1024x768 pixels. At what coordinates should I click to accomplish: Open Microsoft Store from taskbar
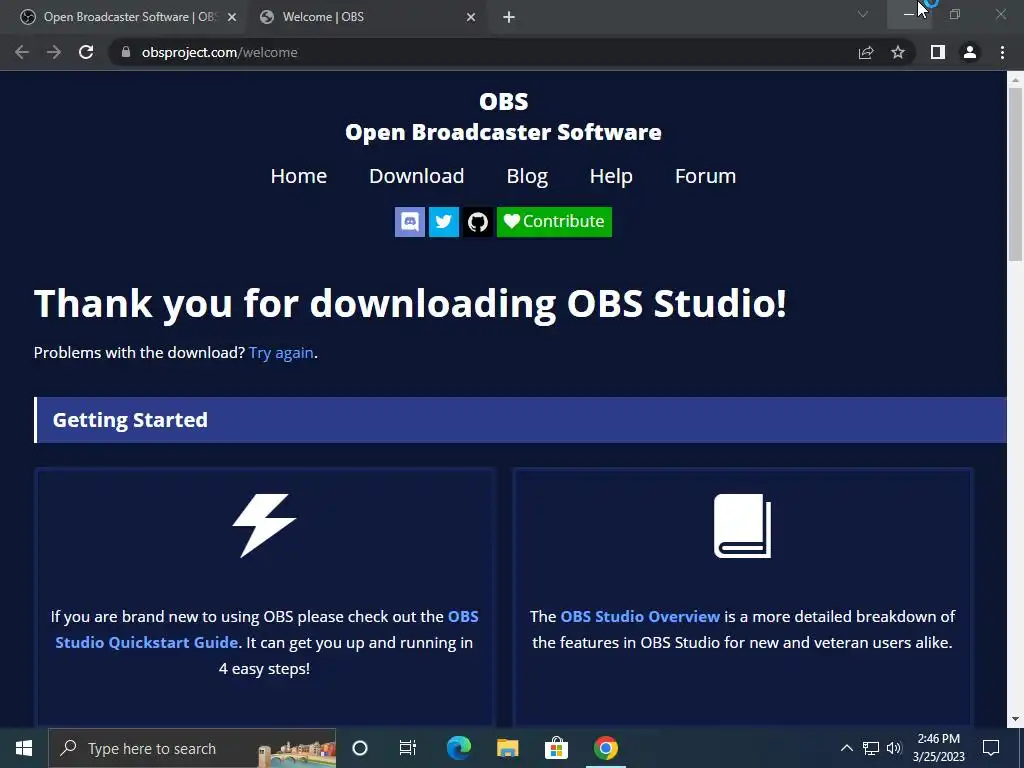[556, 748]
